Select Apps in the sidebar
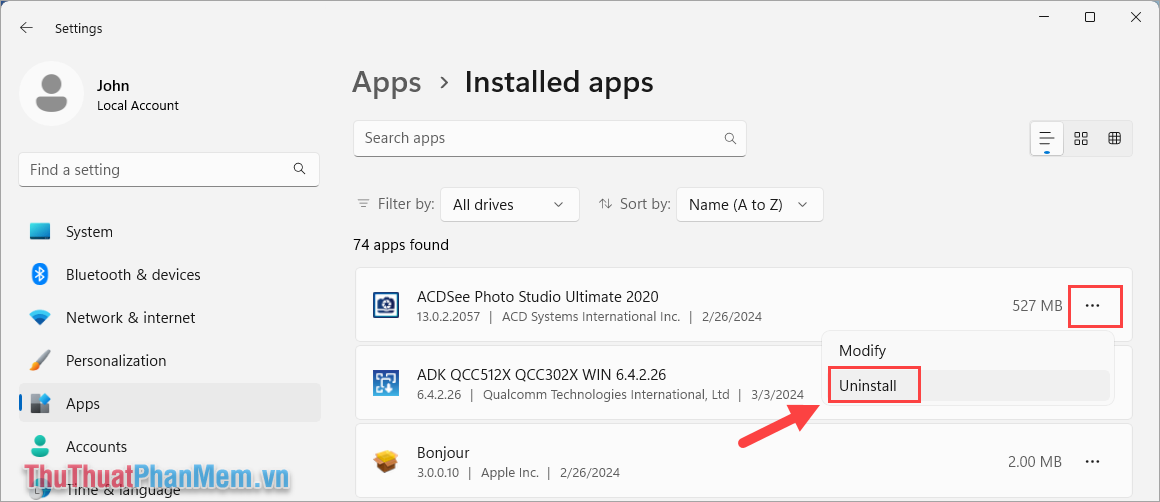 [x=170, y=404]
